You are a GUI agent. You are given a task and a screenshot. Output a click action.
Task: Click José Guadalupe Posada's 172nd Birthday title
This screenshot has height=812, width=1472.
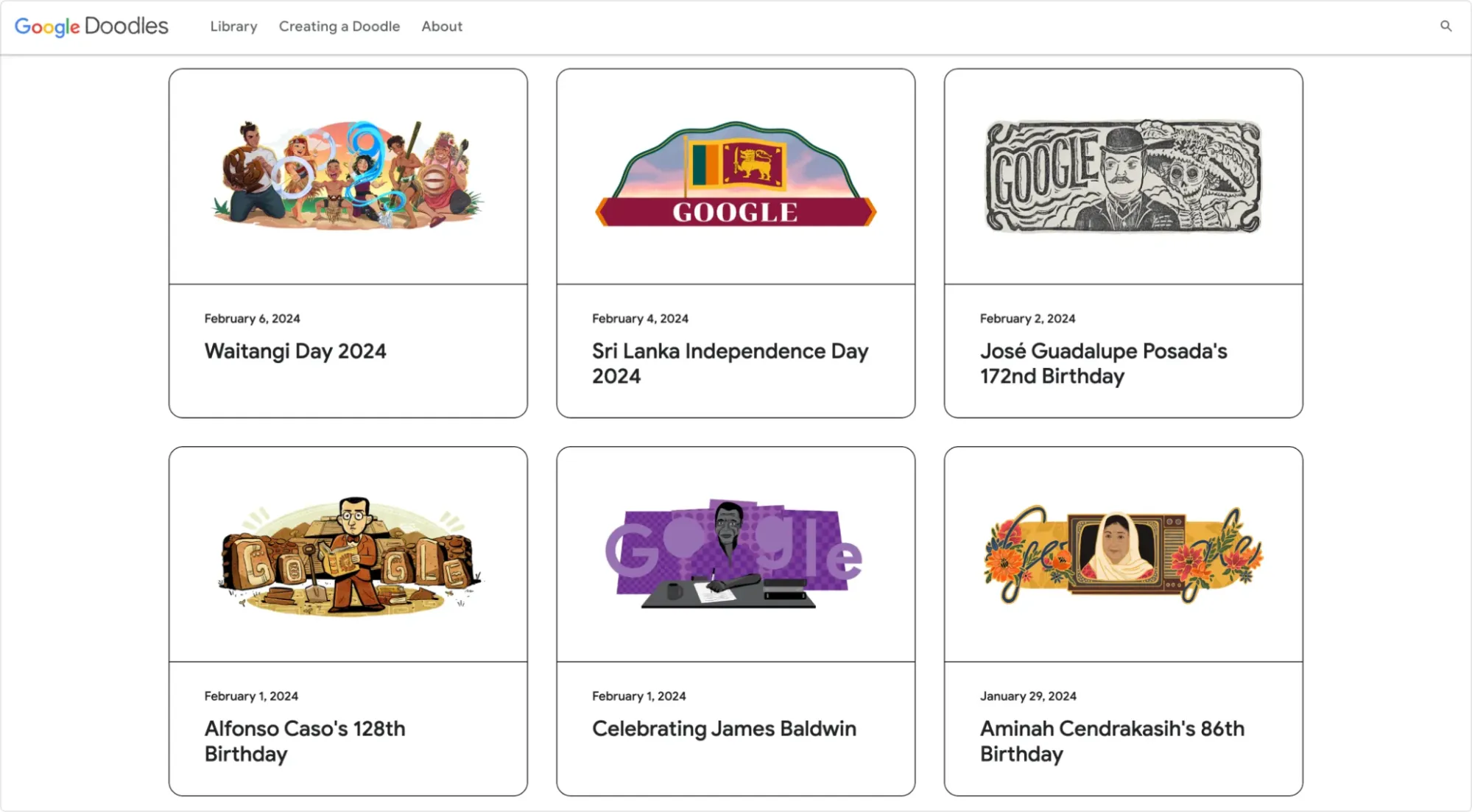click(x=1103, y=364)
